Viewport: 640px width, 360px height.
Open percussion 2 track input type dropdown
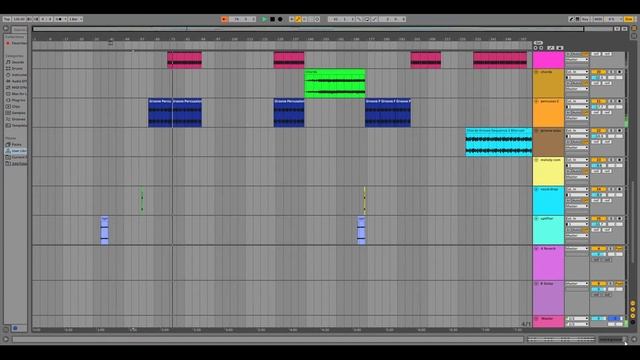(577, 101)
